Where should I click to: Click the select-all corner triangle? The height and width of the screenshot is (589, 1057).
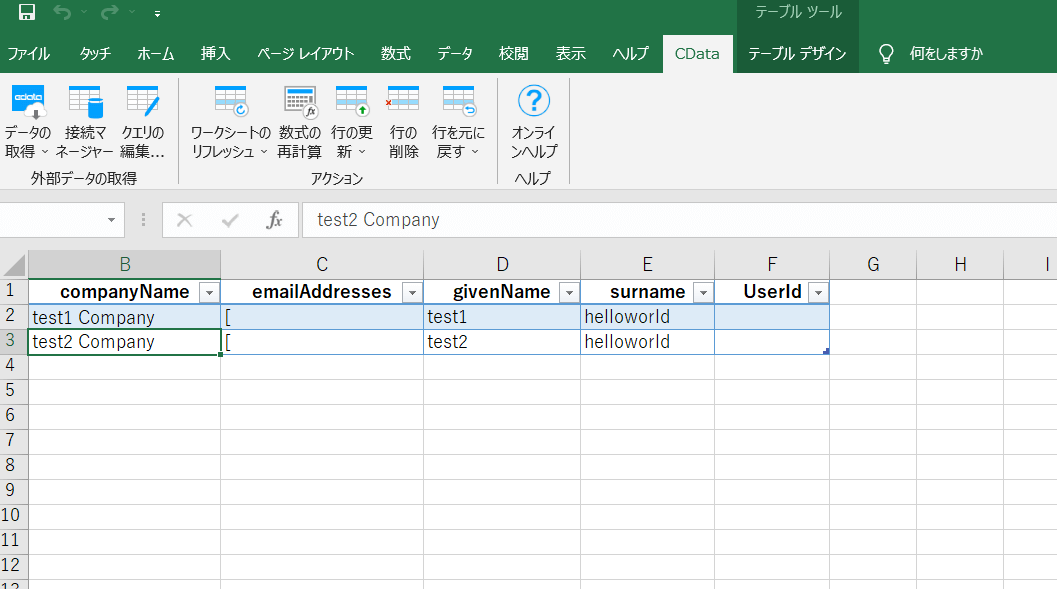(x=14, y=266)
